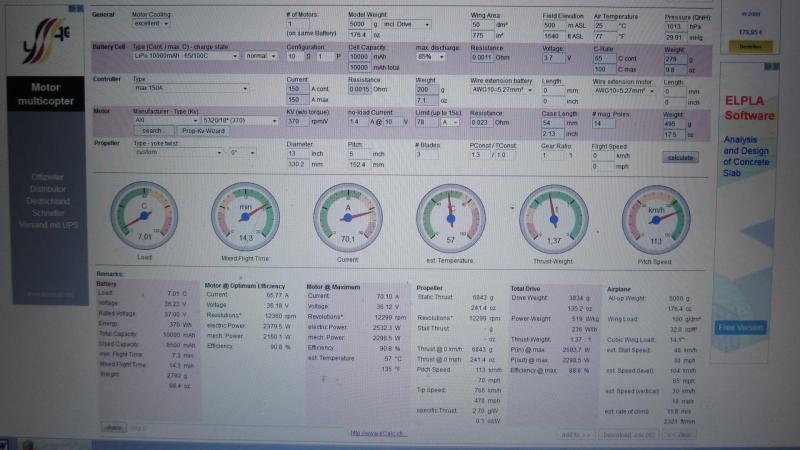Open the Prop-Kv-Wizard
The image size is (800, 450).
point(203,130)
